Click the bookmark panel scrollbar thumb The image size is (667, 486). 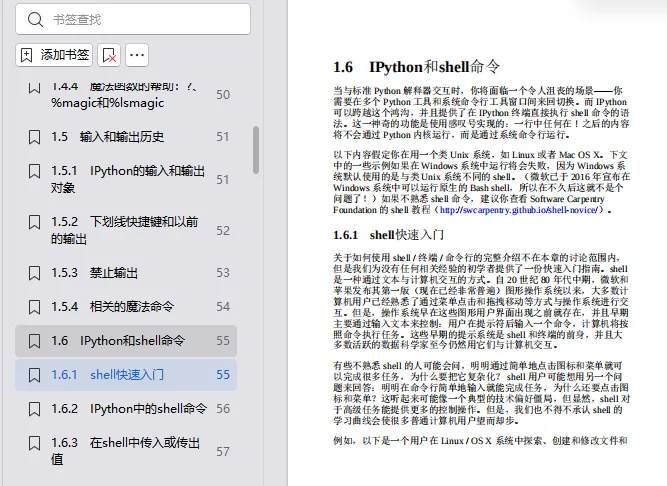tap(256, 150)
